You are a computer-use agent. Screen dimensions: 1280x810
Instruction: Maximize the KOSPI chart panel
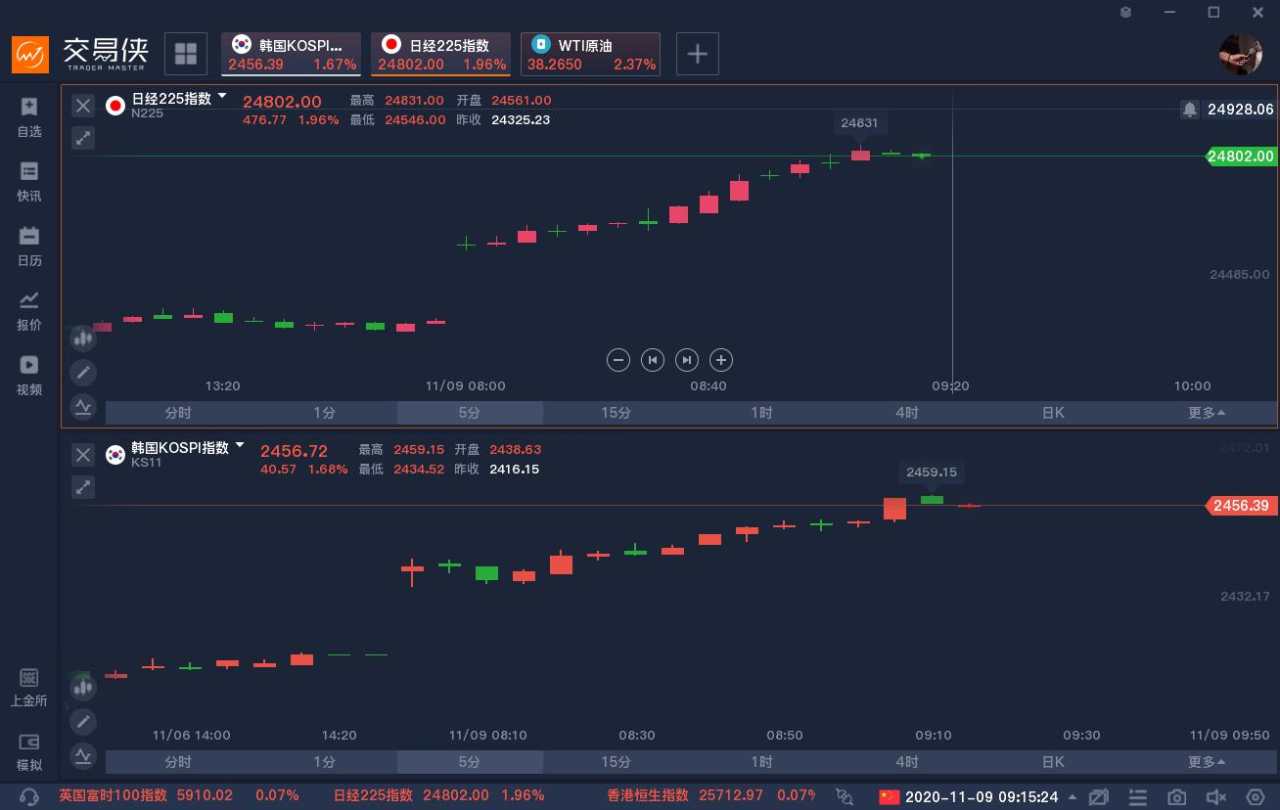83,487
